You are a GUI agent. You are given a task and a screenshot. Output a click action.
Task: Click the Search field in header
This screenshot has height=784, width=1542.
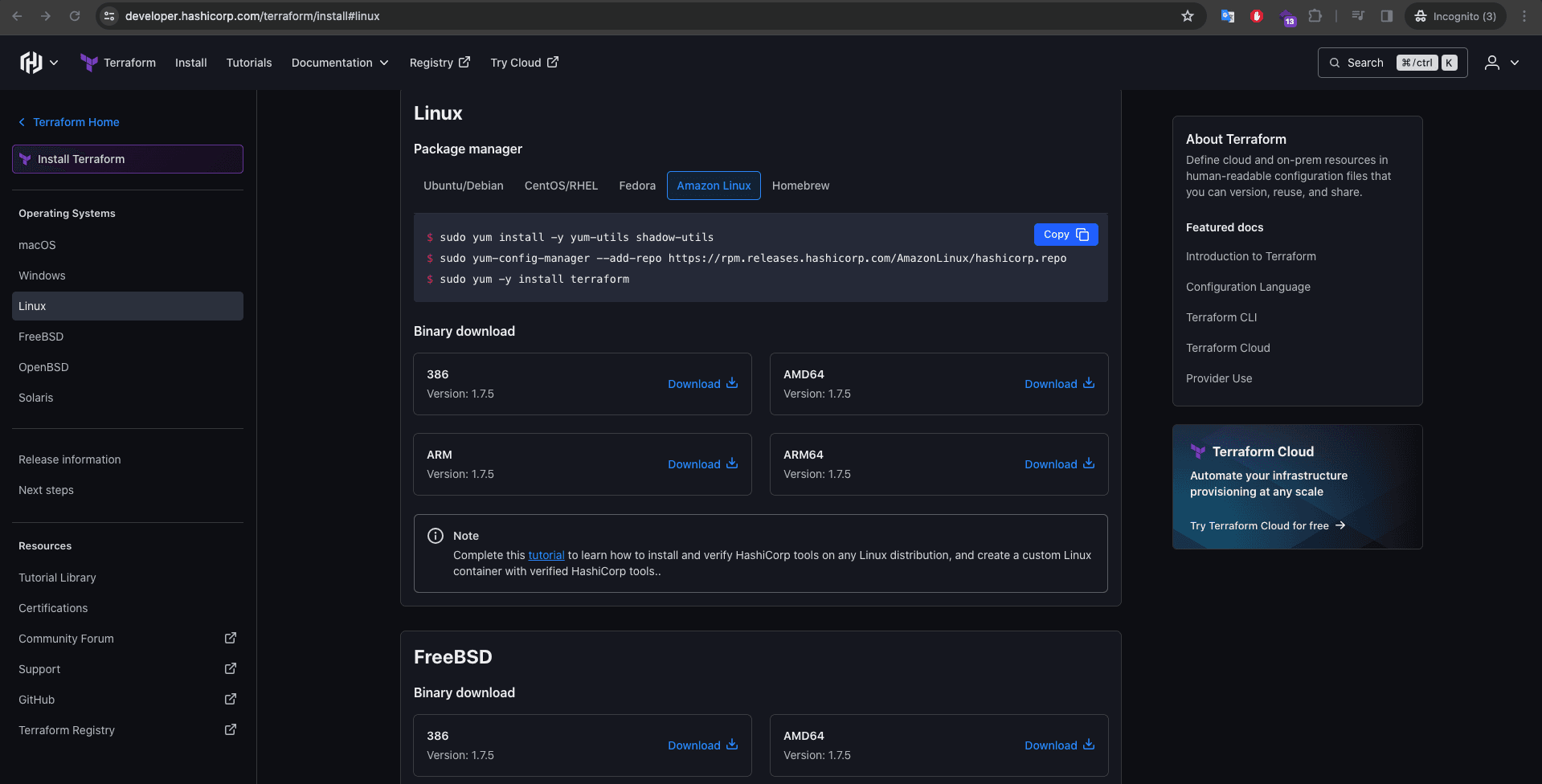pyautogui.click(x=1393, y=63)
